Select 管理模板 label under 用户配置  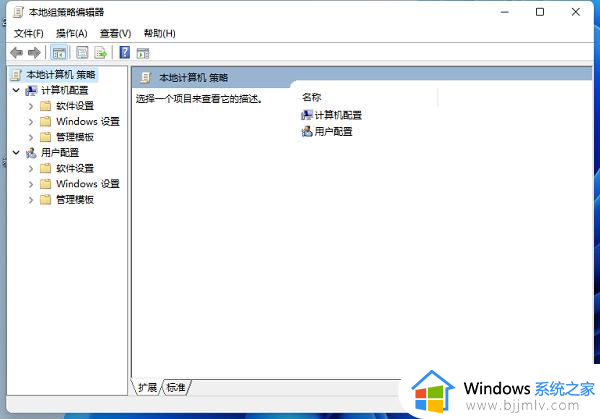(75, 200)
